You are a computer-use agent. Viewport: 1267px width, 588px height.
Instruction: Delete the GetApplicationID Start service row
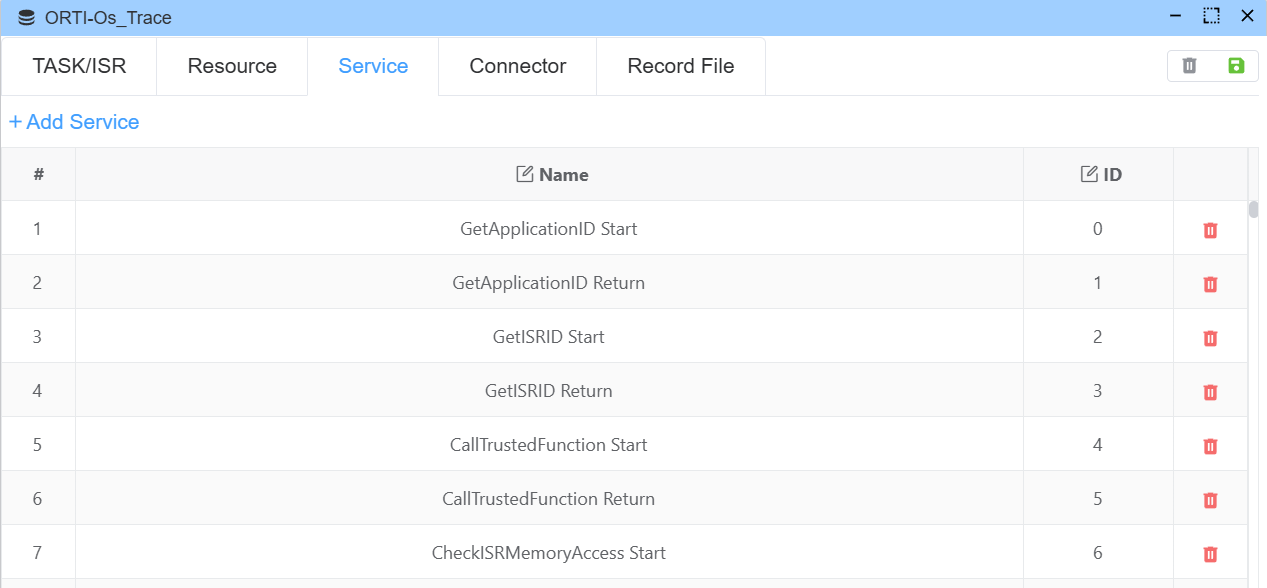tap(1210, 230)
